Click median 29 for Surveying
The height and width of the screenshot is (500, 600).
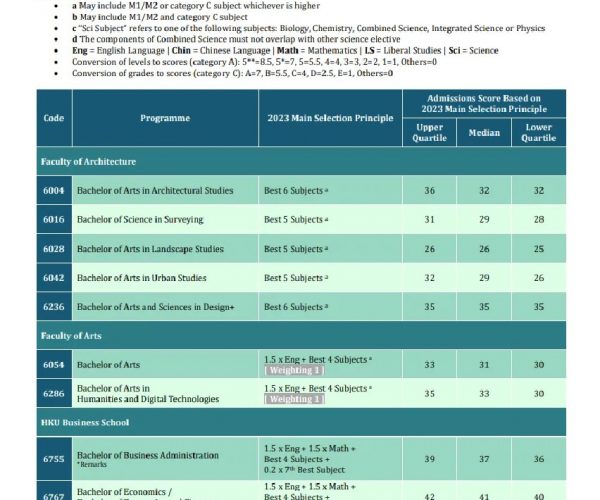tap(484, 219)
